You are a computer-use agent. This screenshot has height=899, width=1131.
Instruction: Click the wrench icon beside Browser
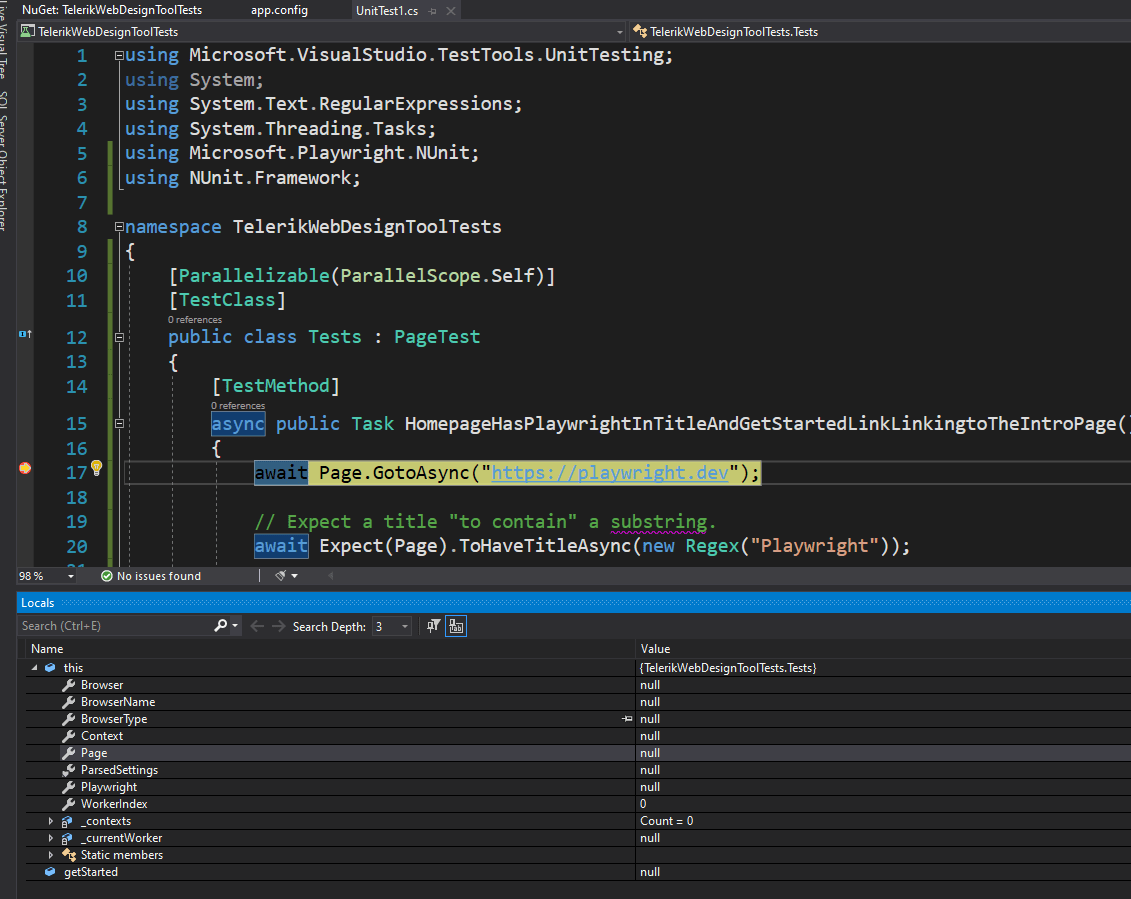click(x=69, y=685)
